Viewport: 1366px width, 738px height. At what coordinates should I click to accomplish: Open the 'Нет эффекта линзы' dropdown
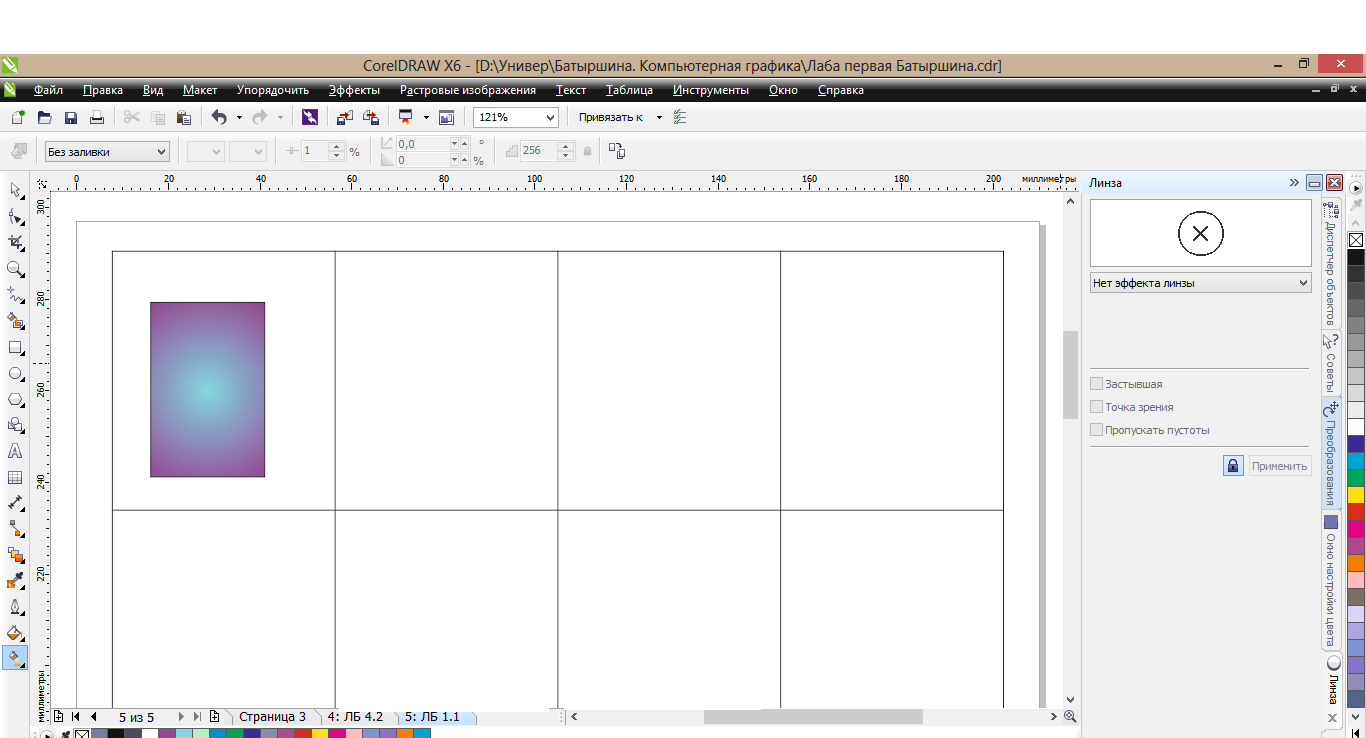tap(1200, 283)
